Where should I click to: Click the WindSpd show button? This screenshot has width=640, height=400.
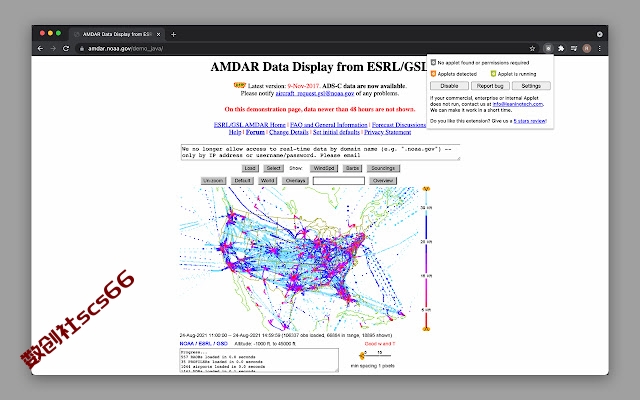click(x=324, y=168)
